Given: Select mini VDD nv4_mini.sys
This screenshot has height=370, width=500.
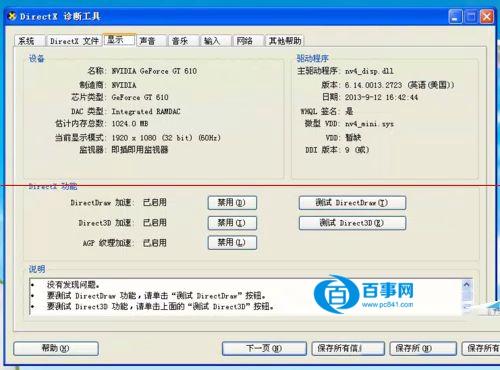Looking at the screenshot, I should tap(369, 124).
